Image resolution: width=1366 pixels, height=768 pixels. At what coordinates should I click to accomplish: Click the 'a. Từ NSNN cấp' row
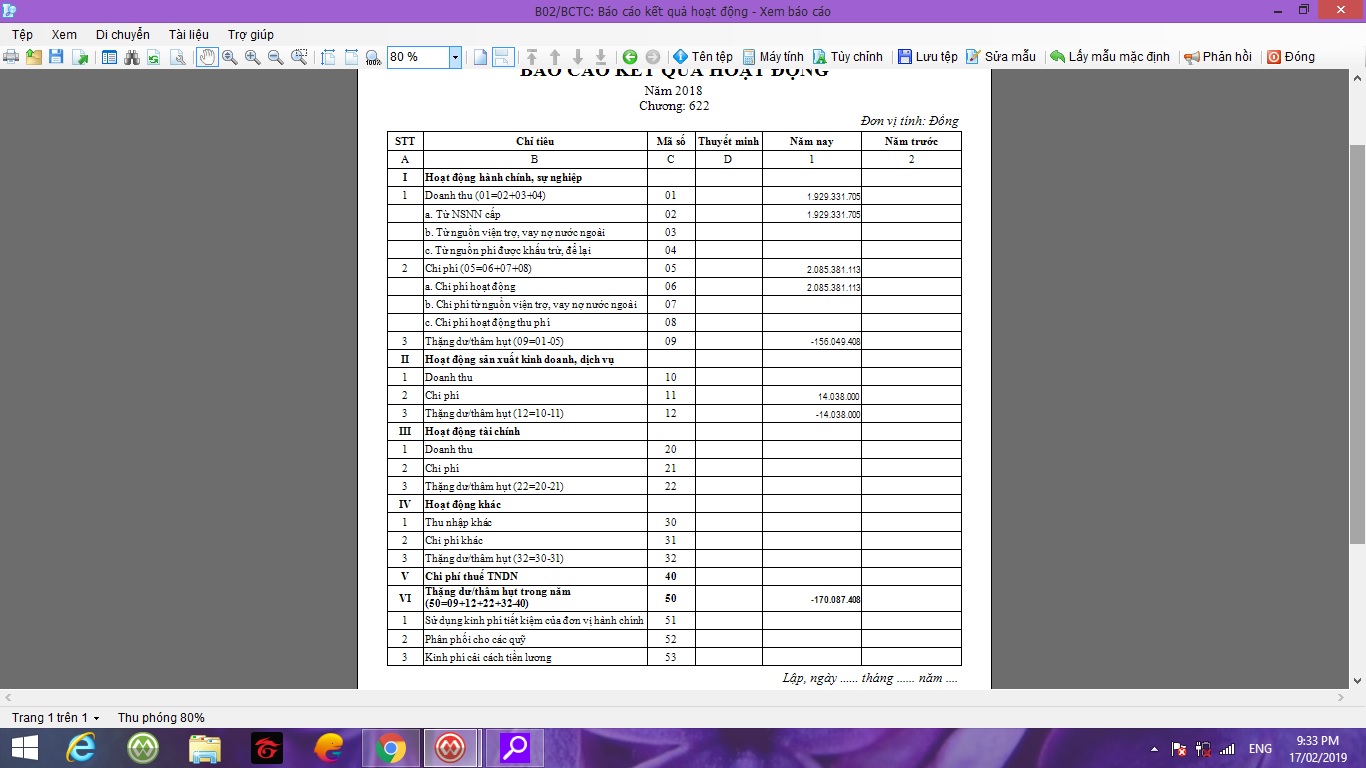click(x=674, y=214)
